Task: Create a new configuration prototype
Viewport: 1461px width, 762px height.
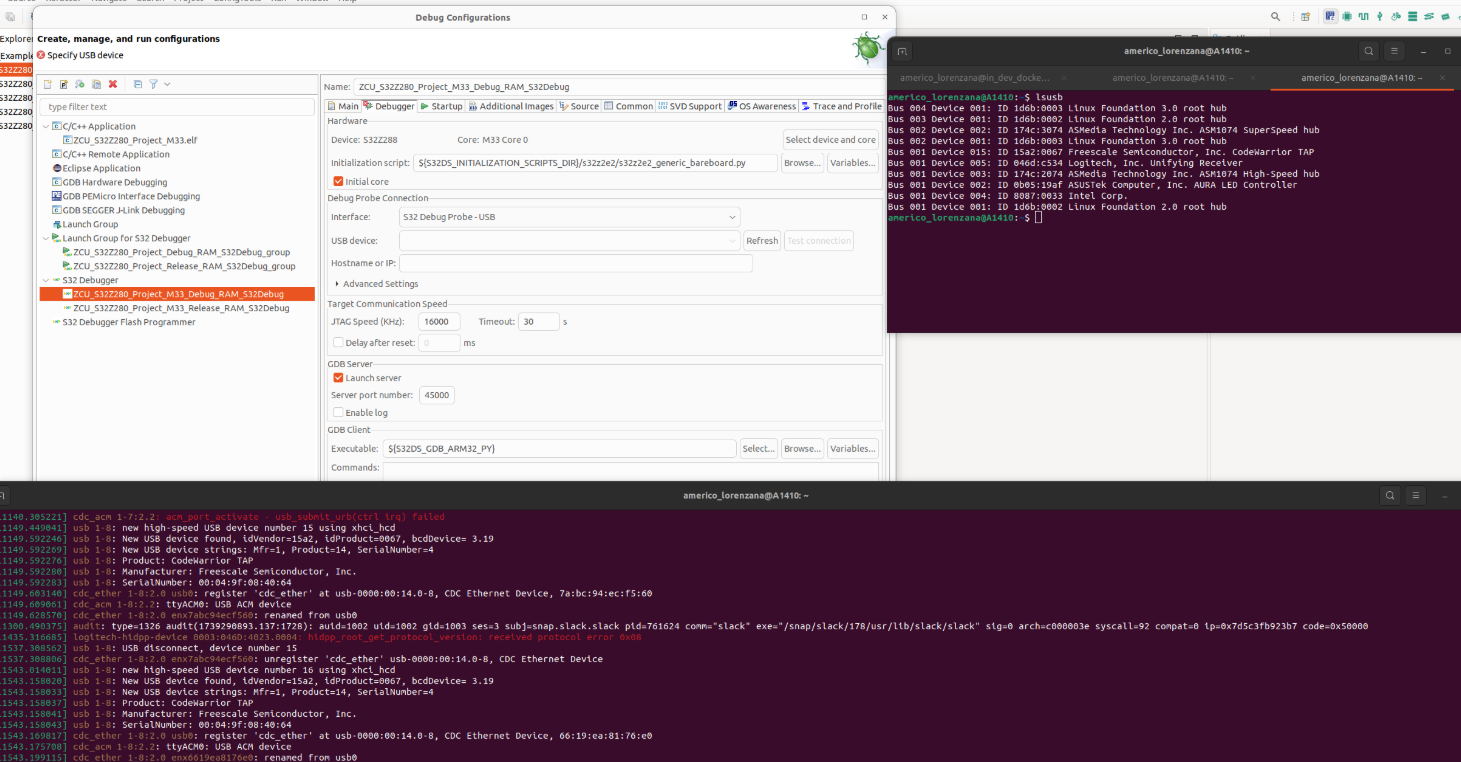Action: coord(62,85)
